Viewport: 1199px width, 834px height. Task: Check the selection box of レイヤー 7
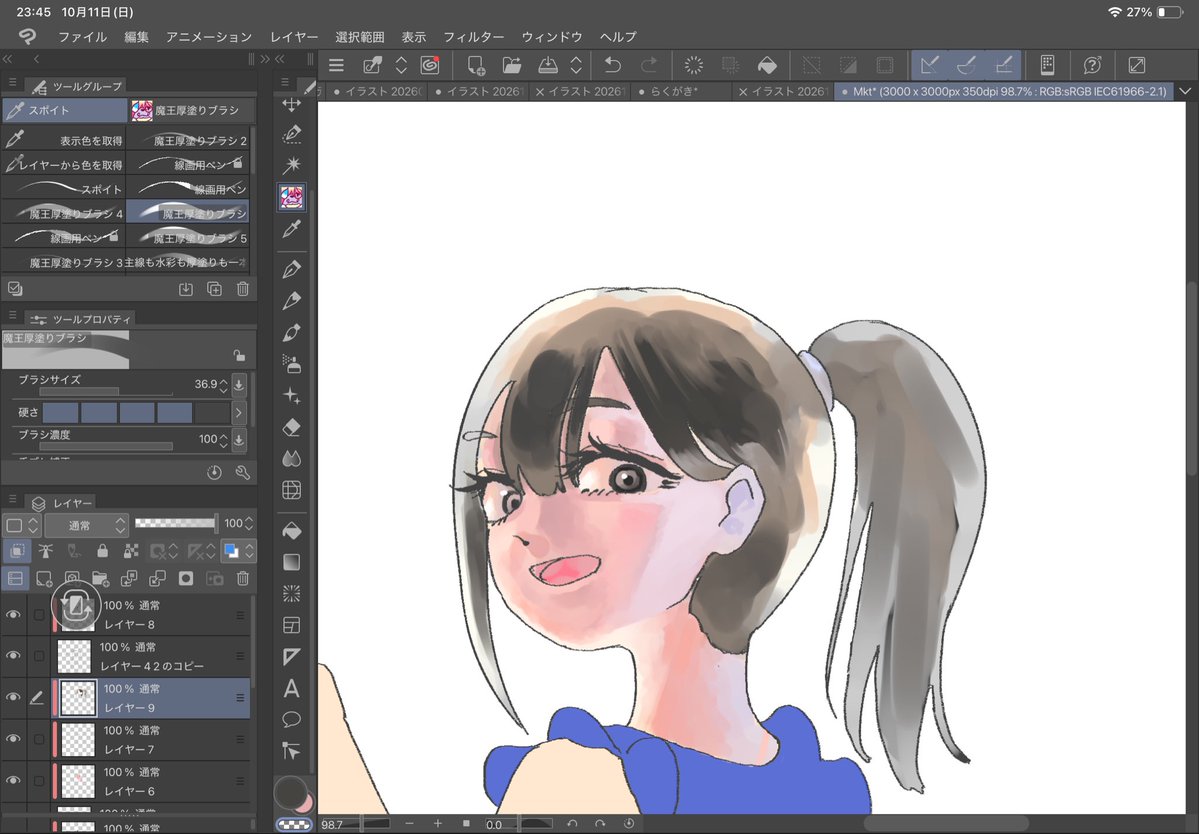point(38,739)
